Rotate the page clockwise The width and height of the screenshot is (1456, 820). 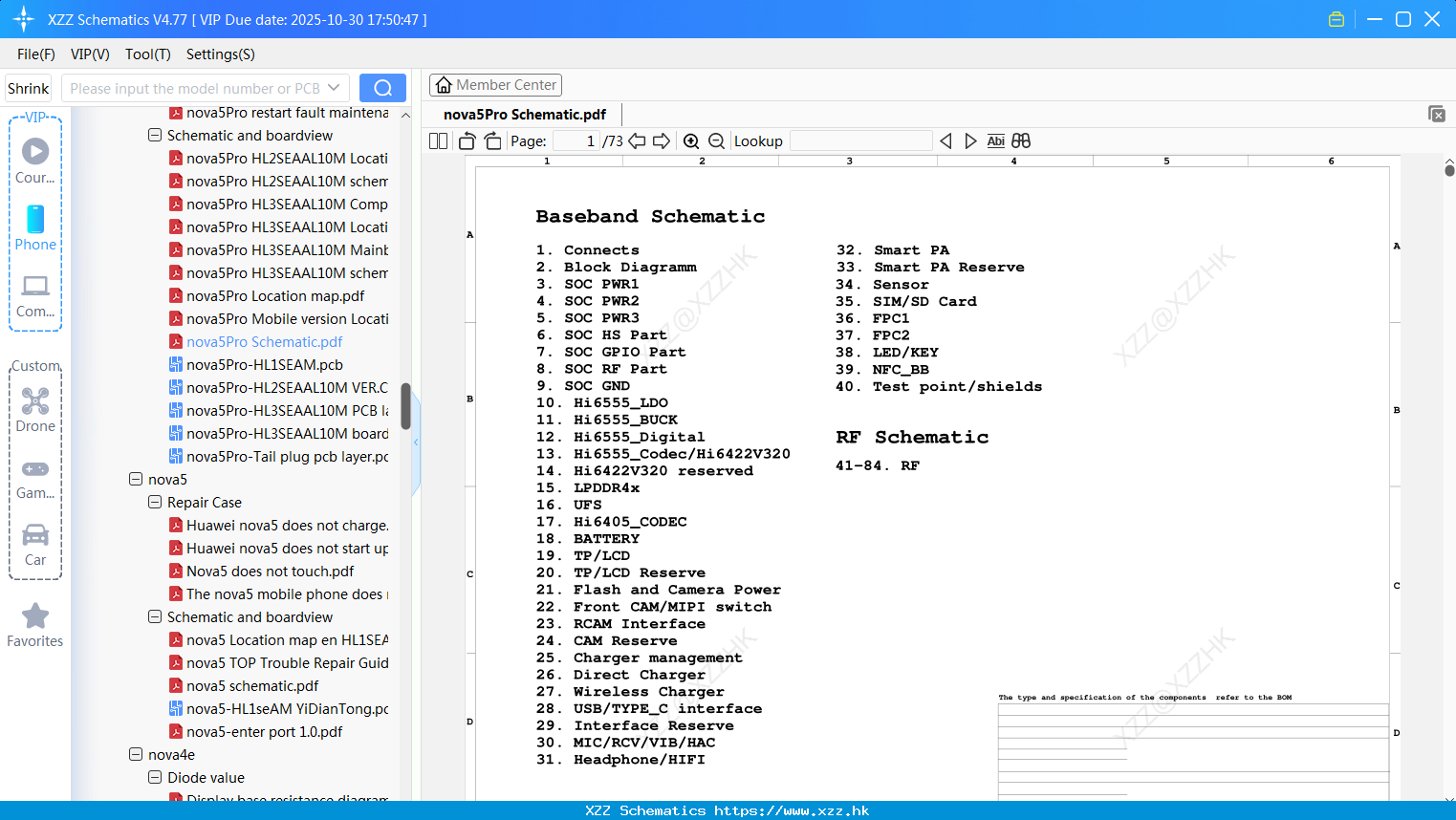coord(492,141)
